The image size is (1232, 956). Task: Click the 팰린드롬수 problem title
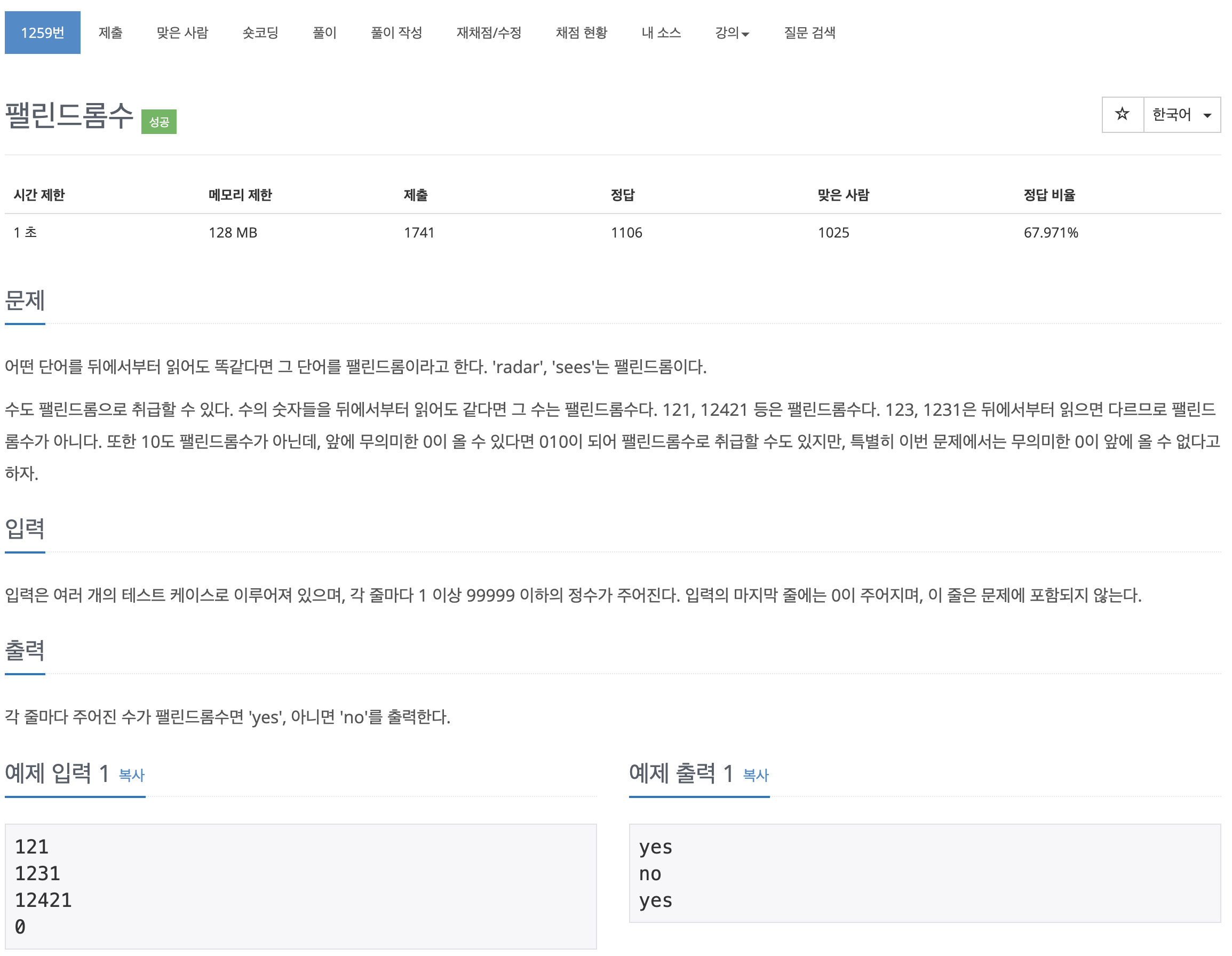(69, 115)
